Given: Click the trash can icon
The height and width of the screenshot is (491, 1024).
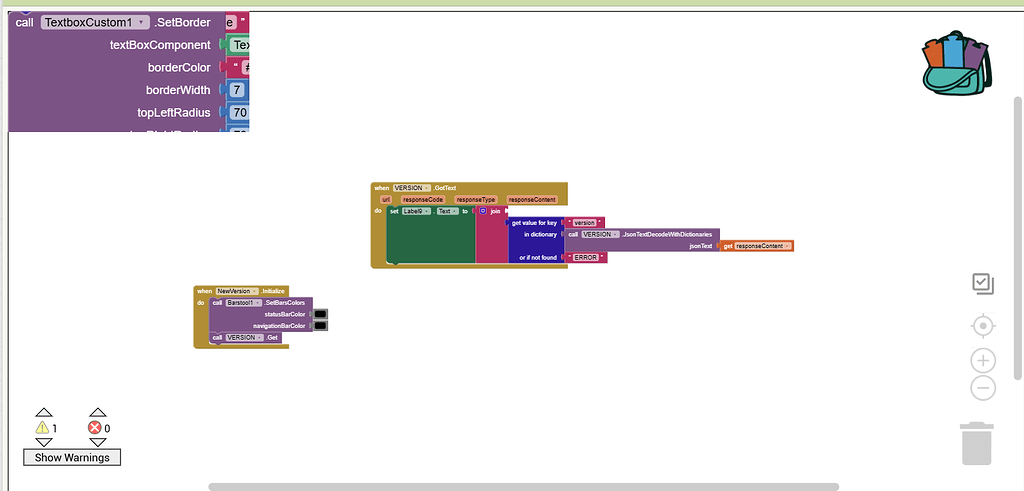Looking at the screenshot, I should click(x=975, y=443).
